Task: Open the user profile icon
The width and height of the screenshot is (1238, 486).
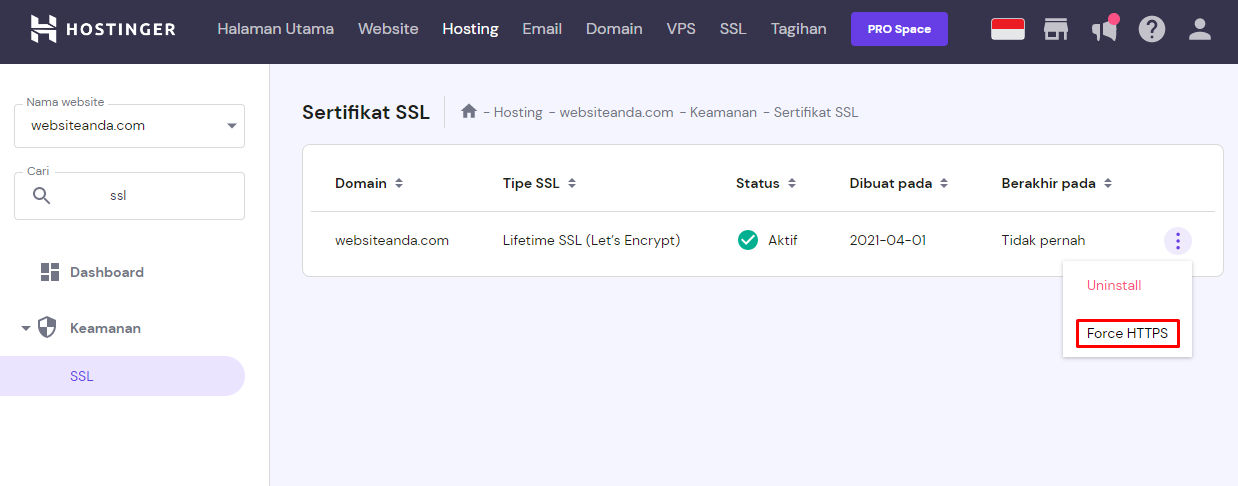Action: (1200, 29)
